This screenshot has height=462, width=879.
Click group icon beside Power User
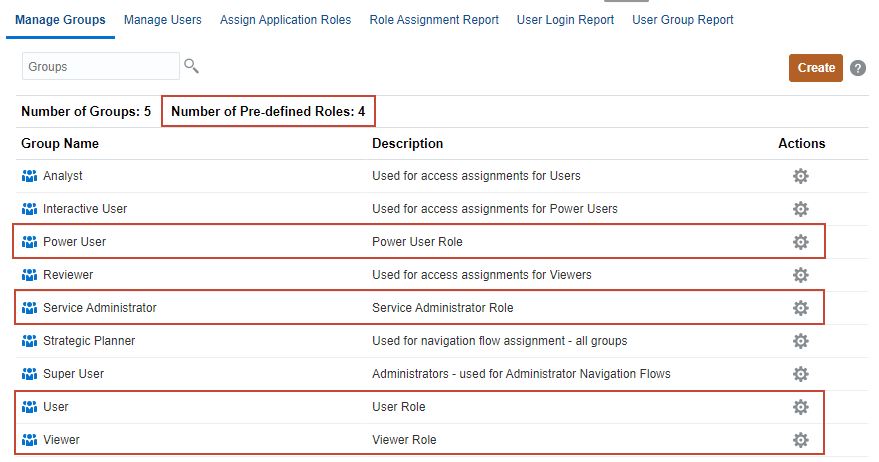29,242
